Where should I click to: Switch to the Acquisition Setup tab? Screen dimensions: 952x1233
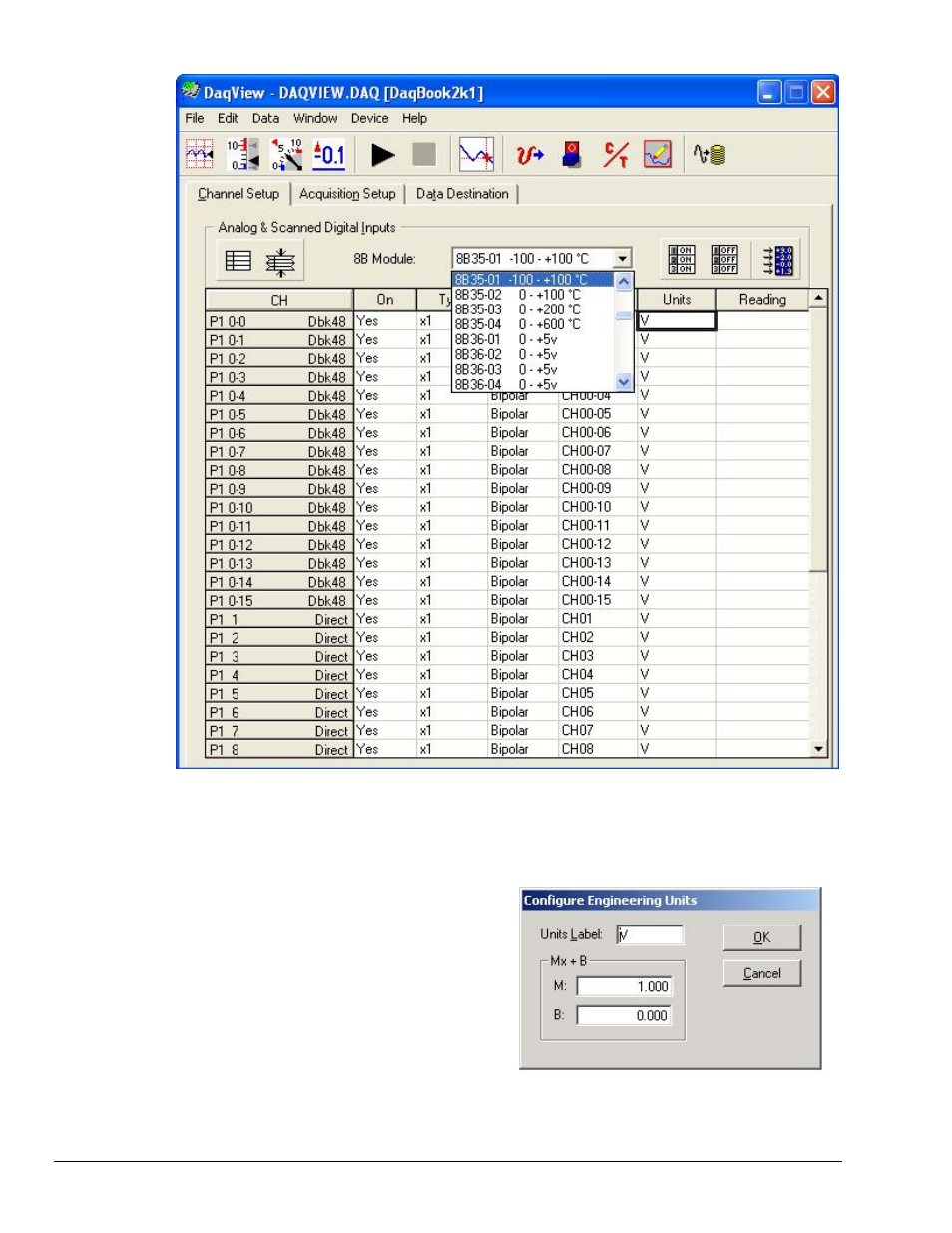click(347, 194)
